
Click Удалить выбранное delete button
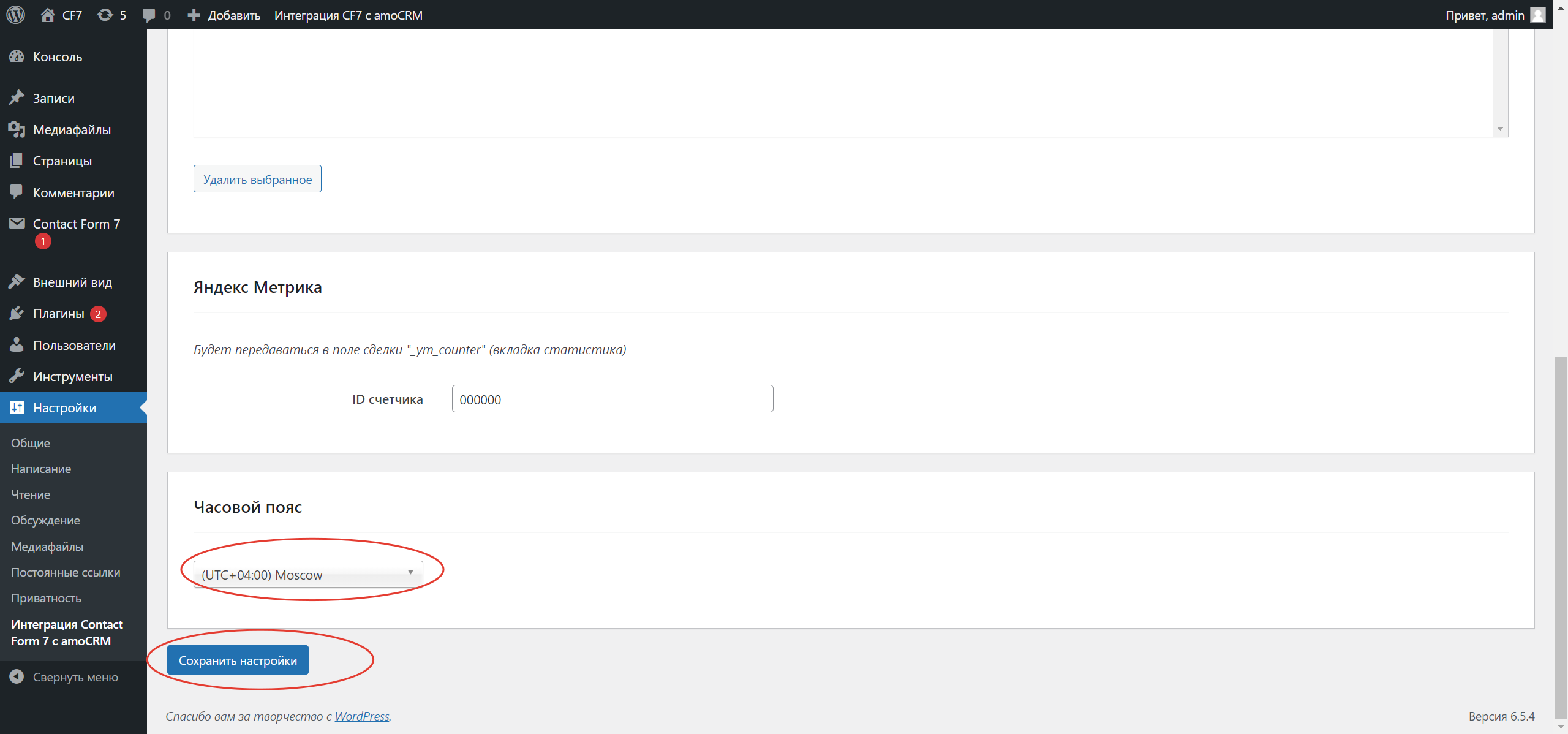[258, 180]
